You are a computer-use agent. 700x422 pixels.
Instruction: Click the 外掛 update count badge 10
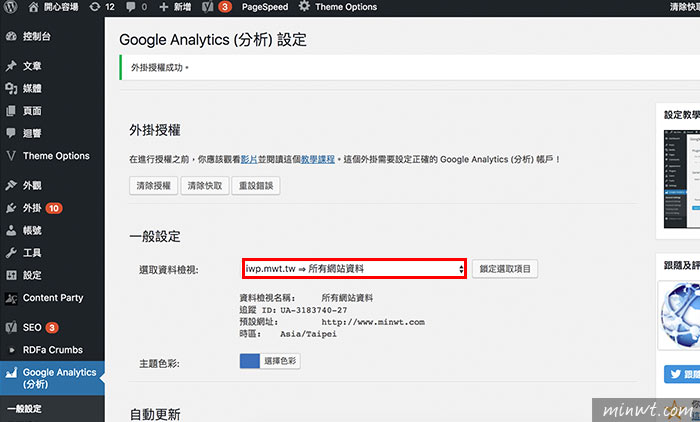(x=54, y=208)
